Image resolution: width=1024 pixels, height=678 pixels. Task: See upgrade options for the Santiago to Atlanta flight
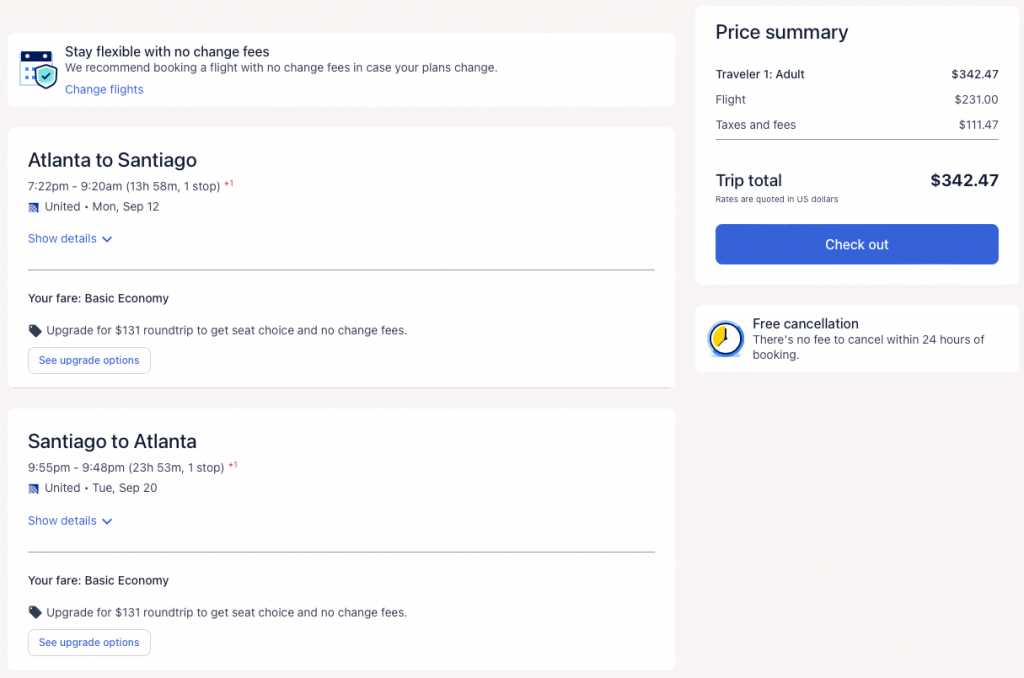tap(89, 643)
